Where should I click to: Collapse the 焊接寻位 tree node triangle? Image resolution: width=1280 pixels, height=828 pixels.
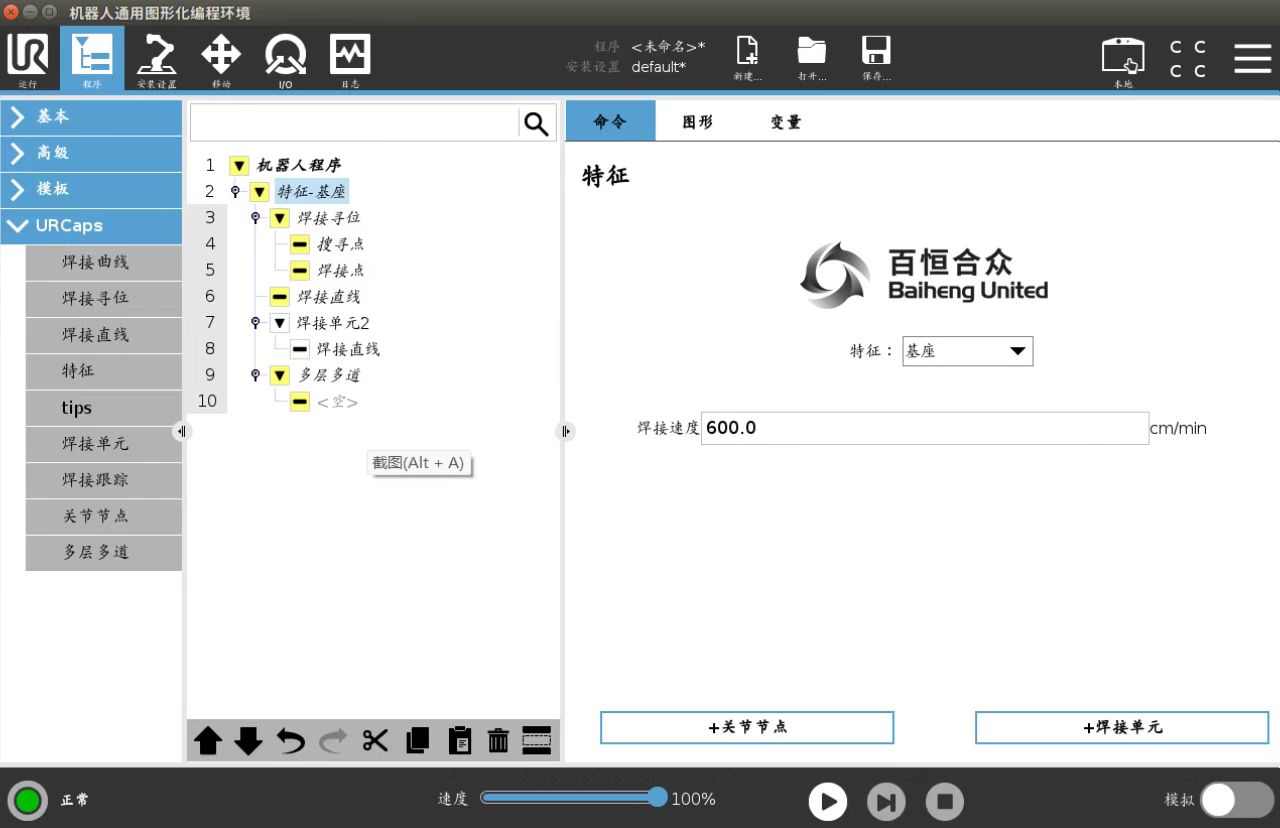pyautogui.click(x=279, y=218)
